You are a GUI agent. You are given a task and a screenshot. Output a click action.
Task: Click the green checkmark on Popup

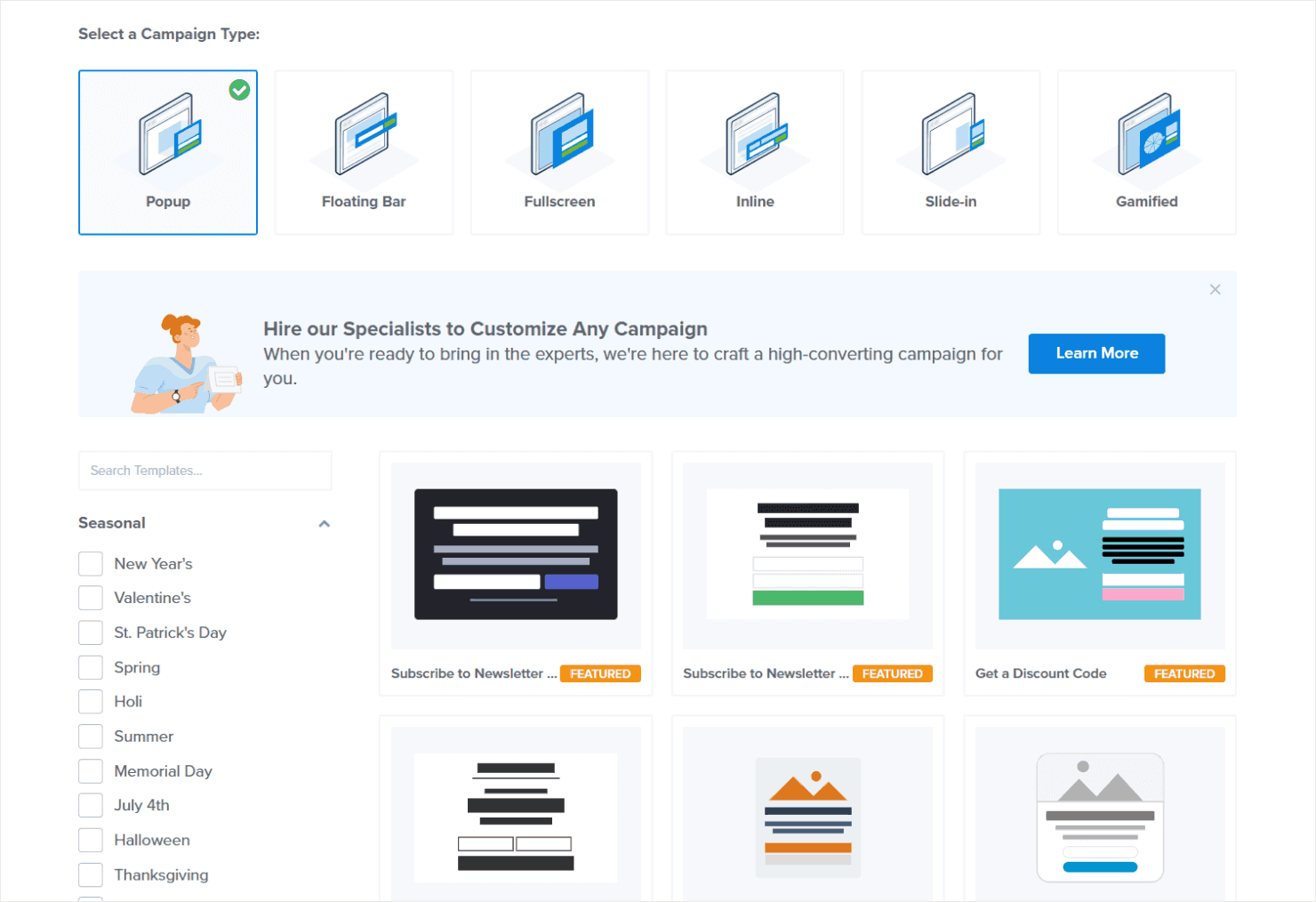coord(238,90)
